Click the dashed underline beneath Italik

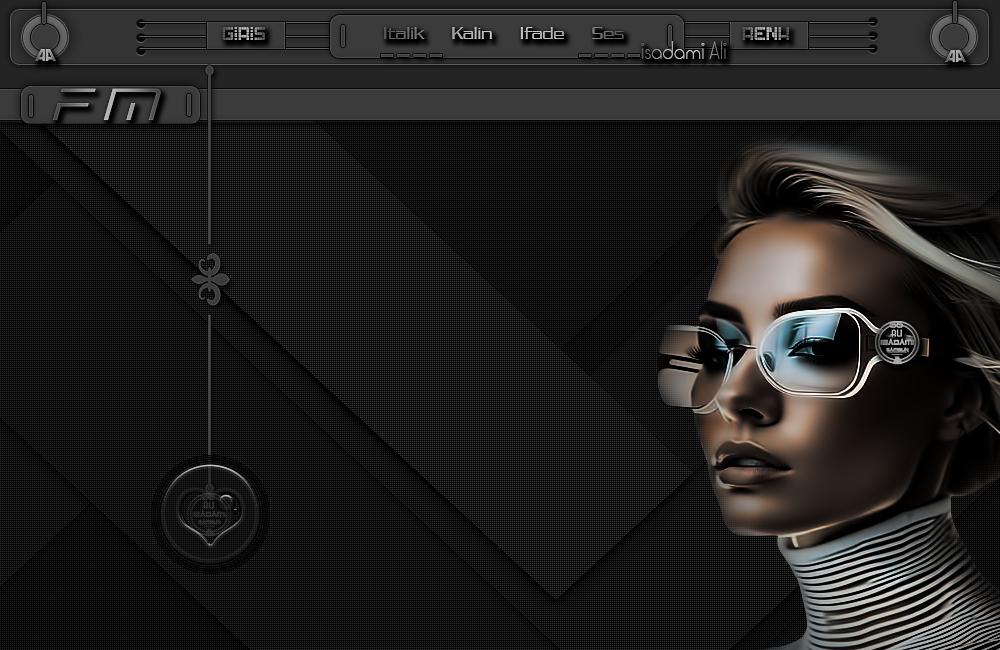(x=411, y=55)
